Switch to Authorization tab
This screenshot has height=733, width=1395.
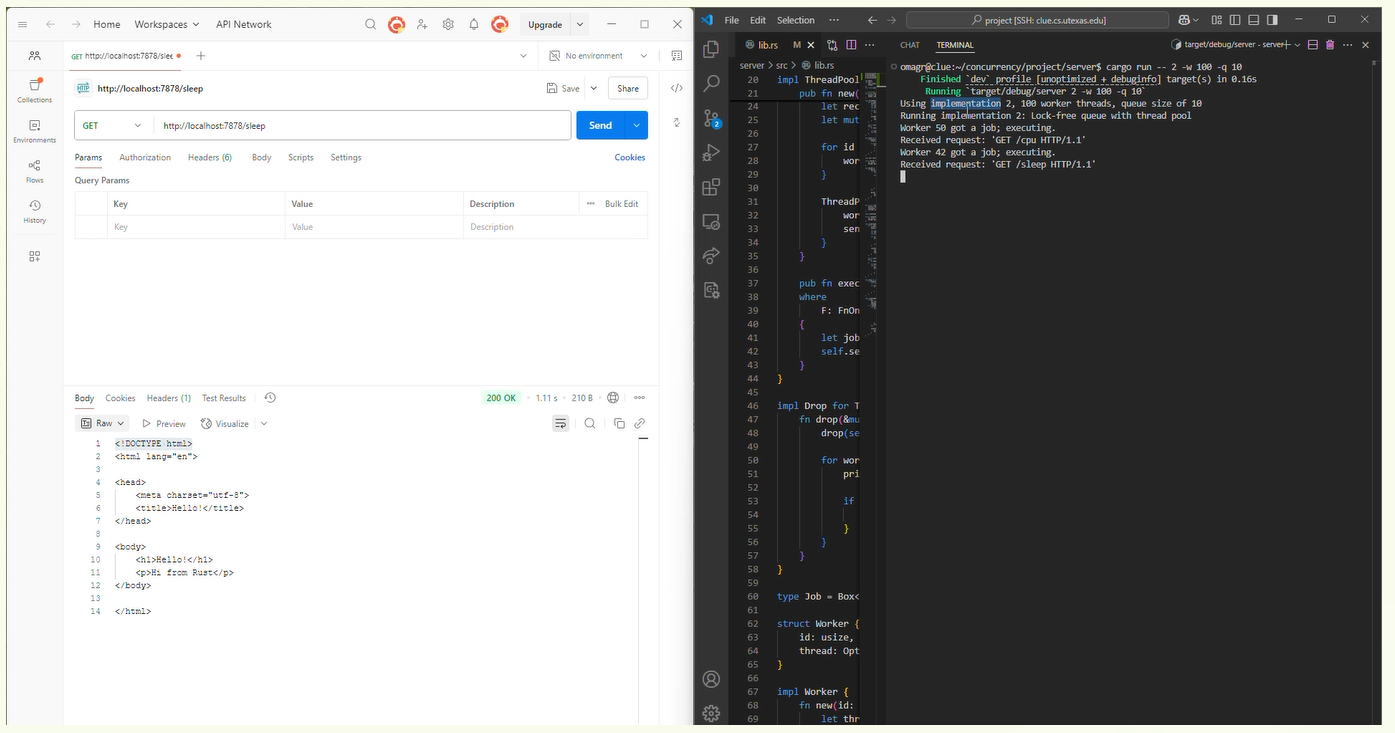145,157
